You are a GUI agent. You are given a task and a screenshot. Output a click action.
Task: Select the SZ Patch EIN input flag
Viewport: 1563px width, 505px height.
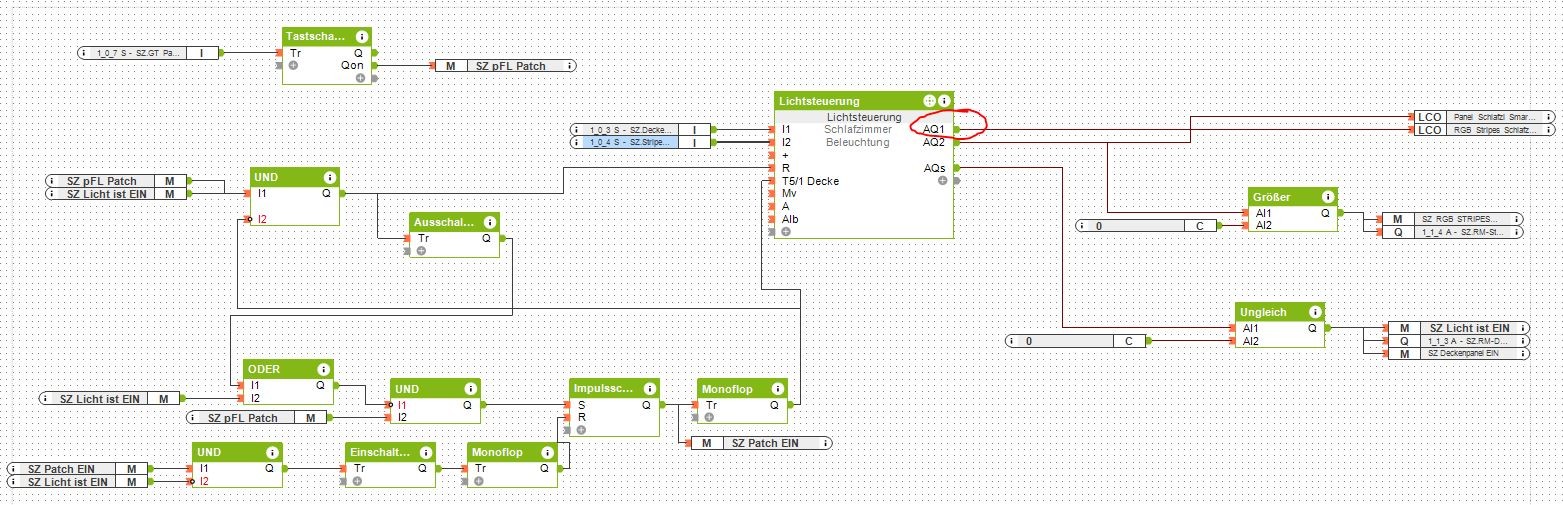[79, 468]
